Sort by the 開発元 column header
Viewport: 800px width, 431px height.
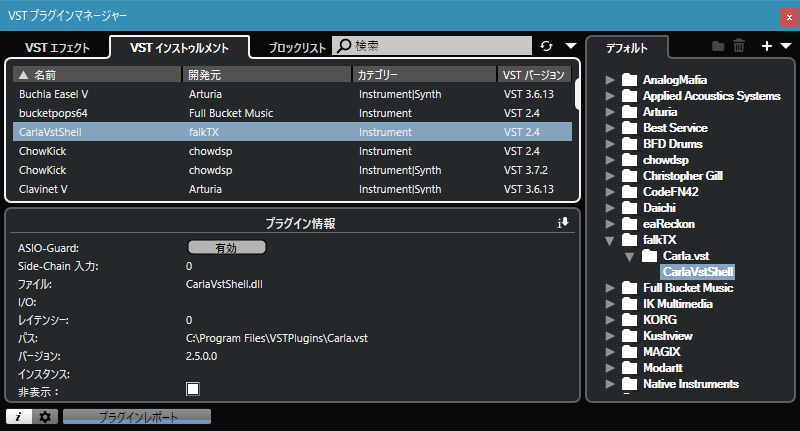click(x=267, y=75)
